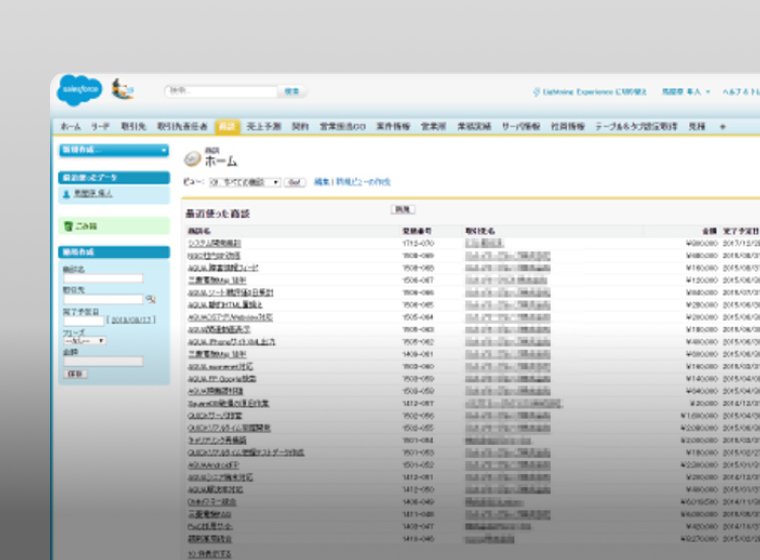This screenshot has width=760, height=560.
Task: Click the 編集 link next to the view
Action: (x=321, y=182)
